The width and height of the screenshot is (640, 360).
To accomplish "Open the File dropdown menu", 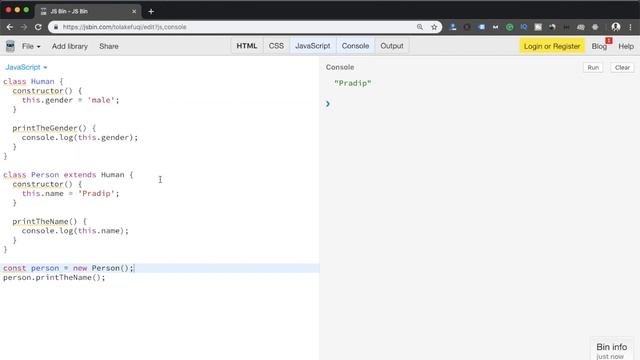I will pos(31,46).
